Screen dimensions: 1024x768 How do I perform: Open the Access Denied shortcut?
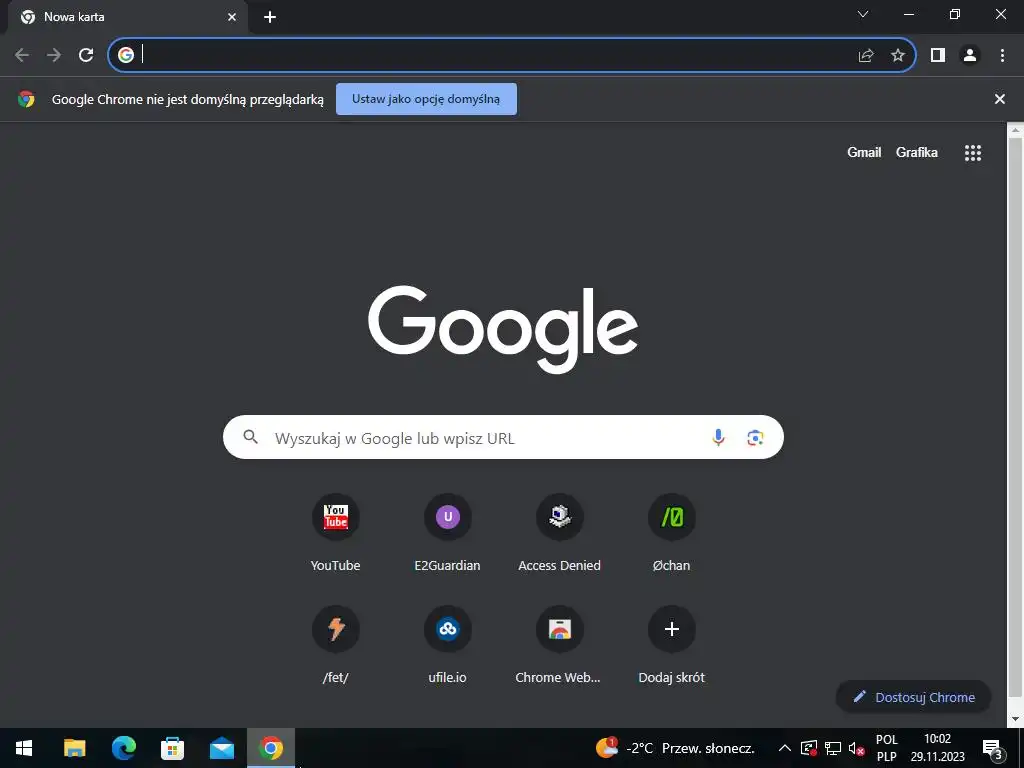point(560,533)
